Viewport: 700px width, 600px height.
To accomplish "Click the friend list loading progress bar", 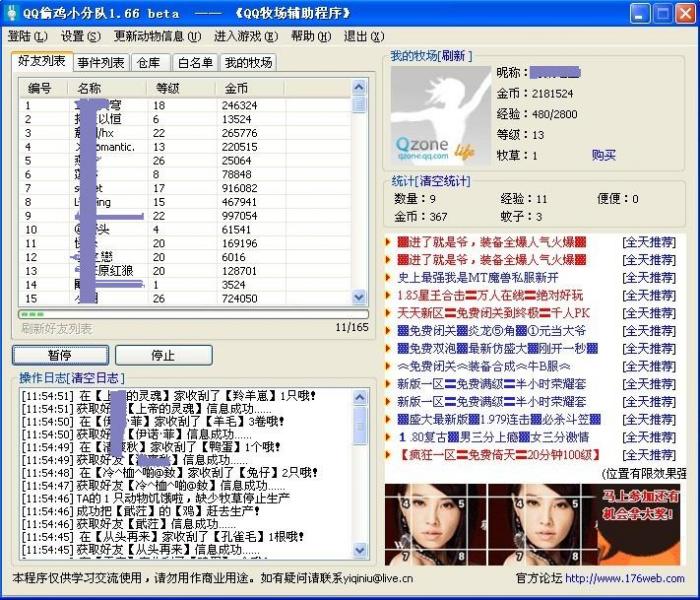I will [x=193, y=314].
